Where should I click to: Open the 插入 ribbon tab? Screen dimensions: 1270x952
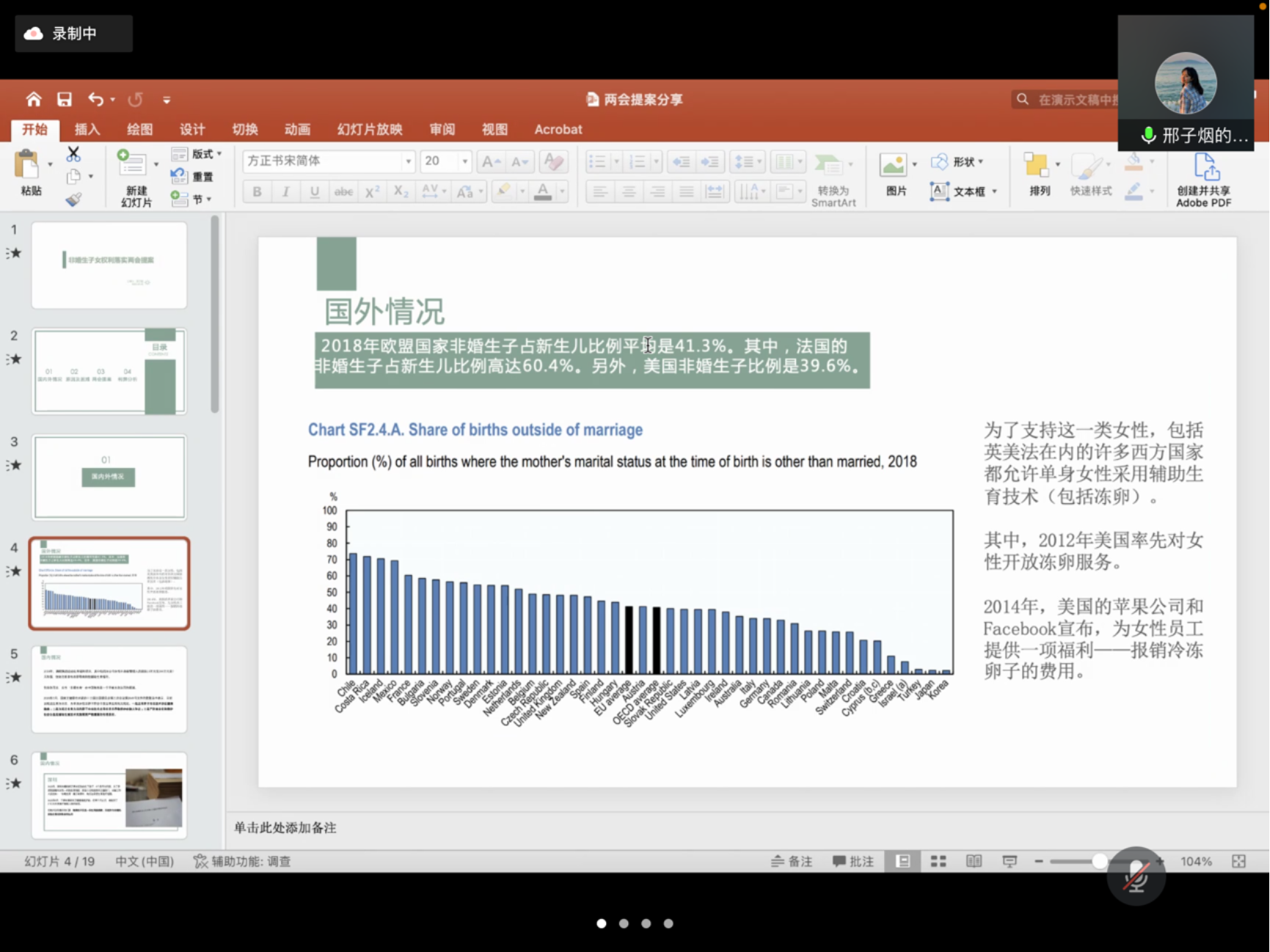(87, 129)
